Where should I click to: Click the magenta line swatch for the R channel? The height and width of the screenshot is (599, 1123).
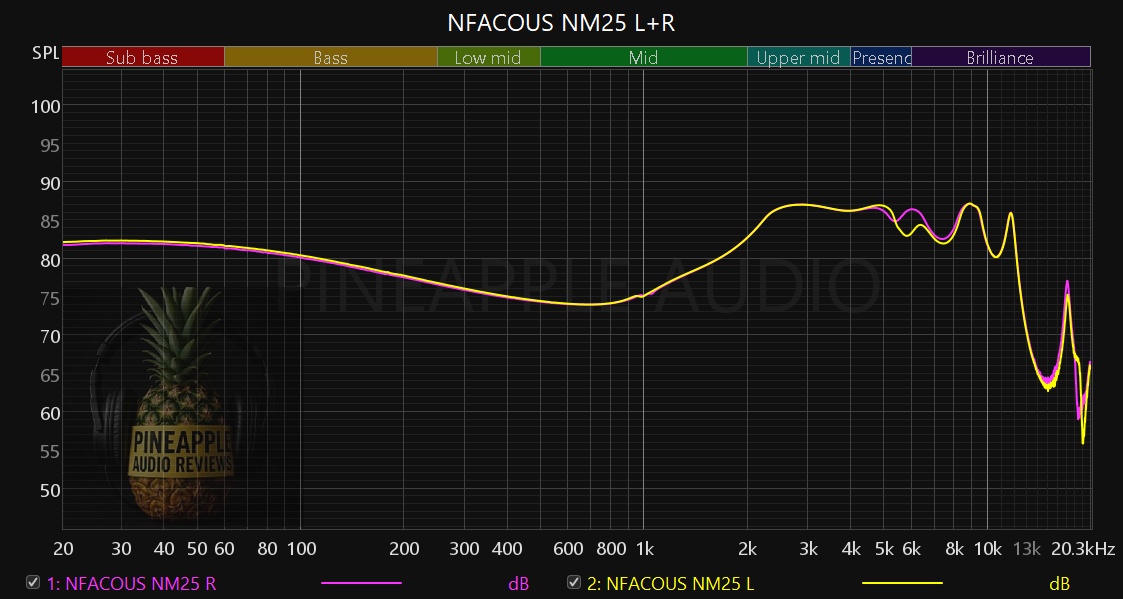click(361, 583)
